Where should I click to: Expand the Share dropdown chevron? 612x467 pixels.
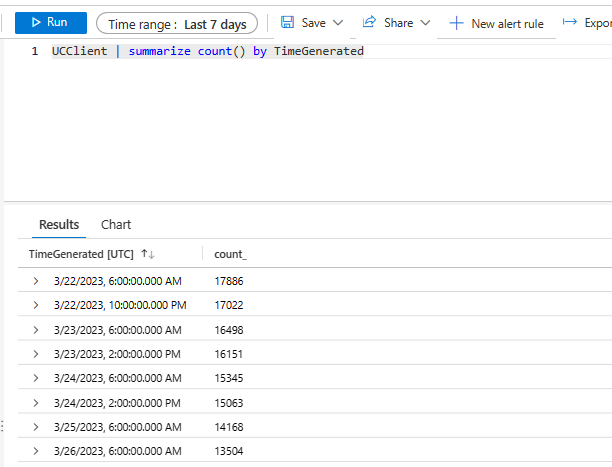pyautogui.click(x=426, y=22)
